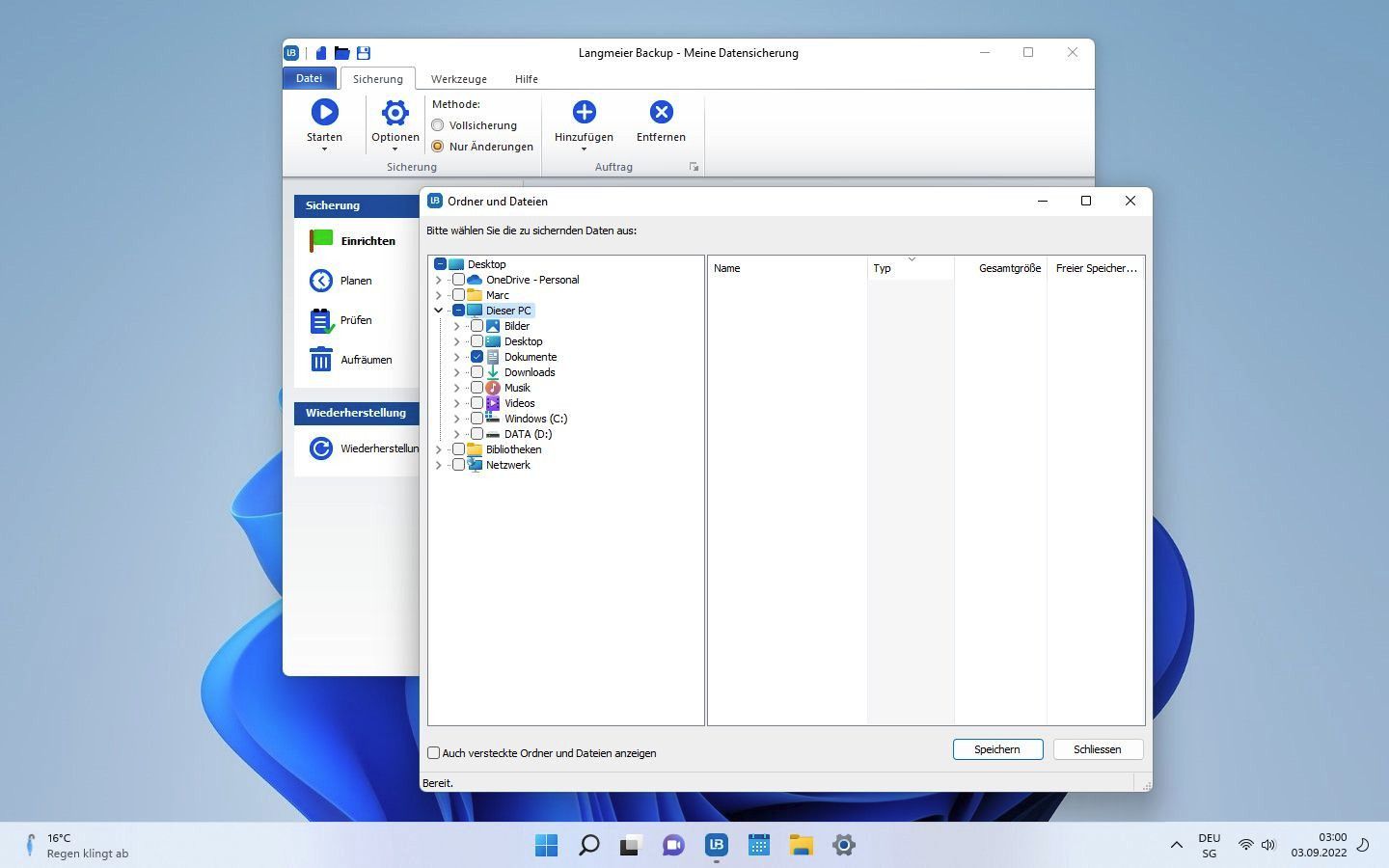The height and width of the screenshot is (868, 1389).
Task: Open Langmeier Backup in the taskbar
Action: 716,845
